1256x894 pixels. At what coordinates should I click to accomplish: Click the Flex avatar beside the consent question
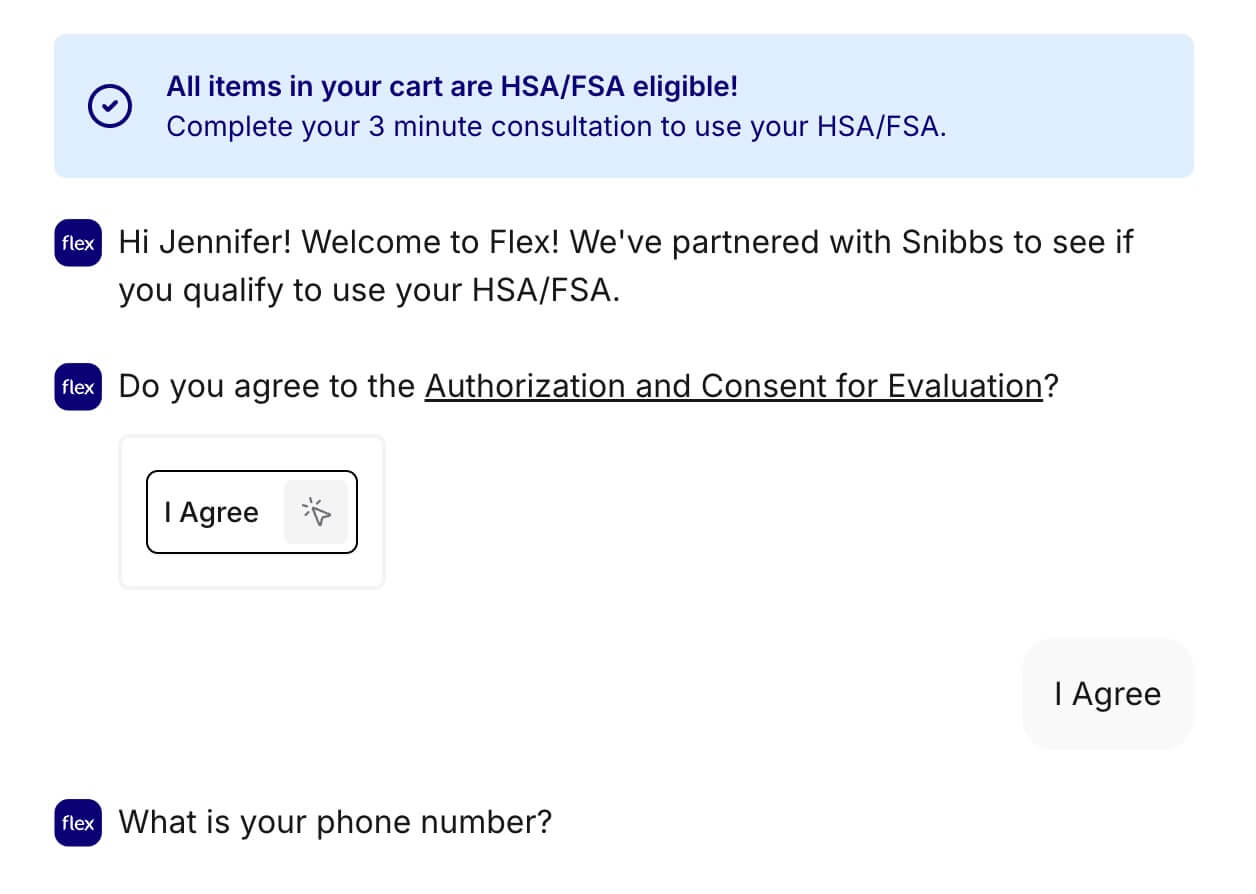click(x=78, y=387)
